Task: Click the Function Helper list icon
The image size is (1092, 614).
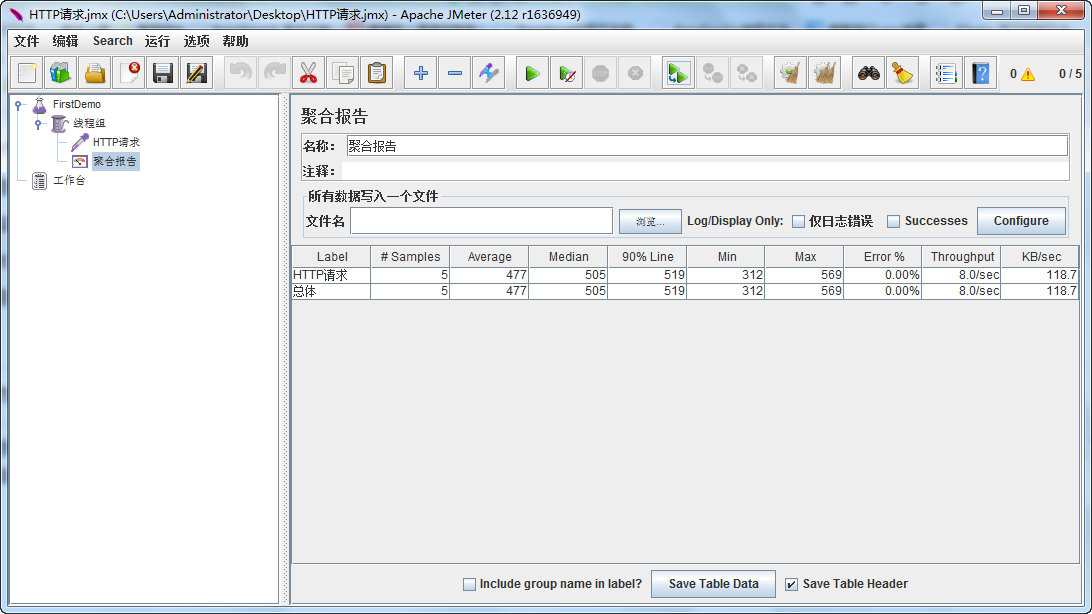Action: point(946,73)
